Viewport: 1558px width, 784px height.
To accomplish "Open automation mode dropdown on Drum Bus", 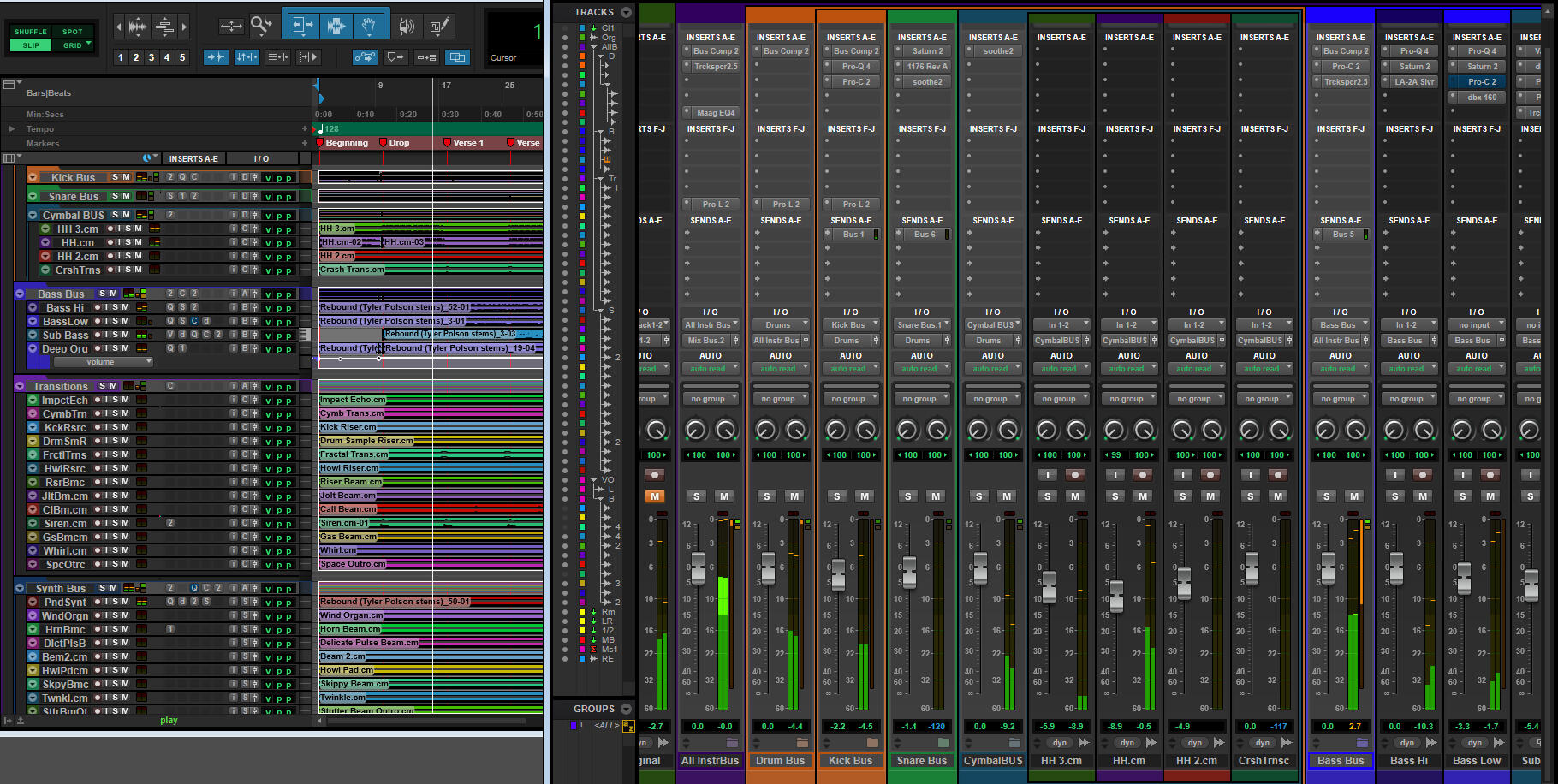I will pyautogui.click(x=780, y=369).
